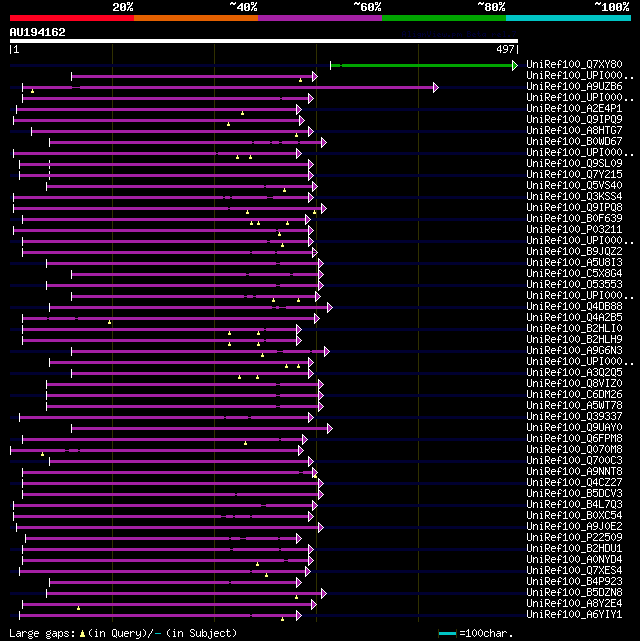Select the UniRef100_Q5VS40 label
Viewport: 640px width, 641px height.
coord(574,186)
